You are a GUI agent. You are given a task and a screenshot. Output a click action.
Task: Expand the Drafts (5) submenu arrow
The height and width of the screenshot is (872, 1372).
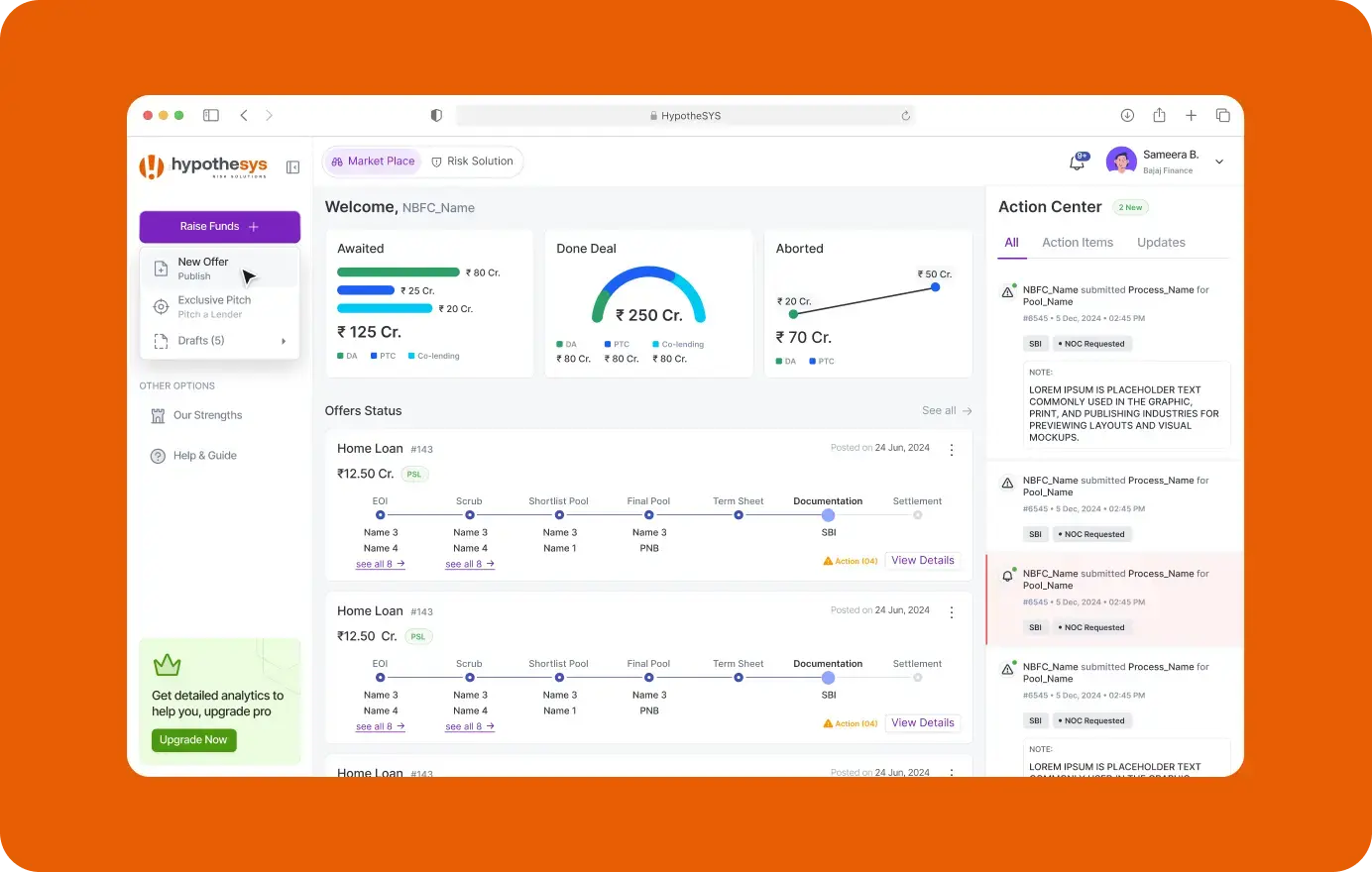tap(284, 341)
